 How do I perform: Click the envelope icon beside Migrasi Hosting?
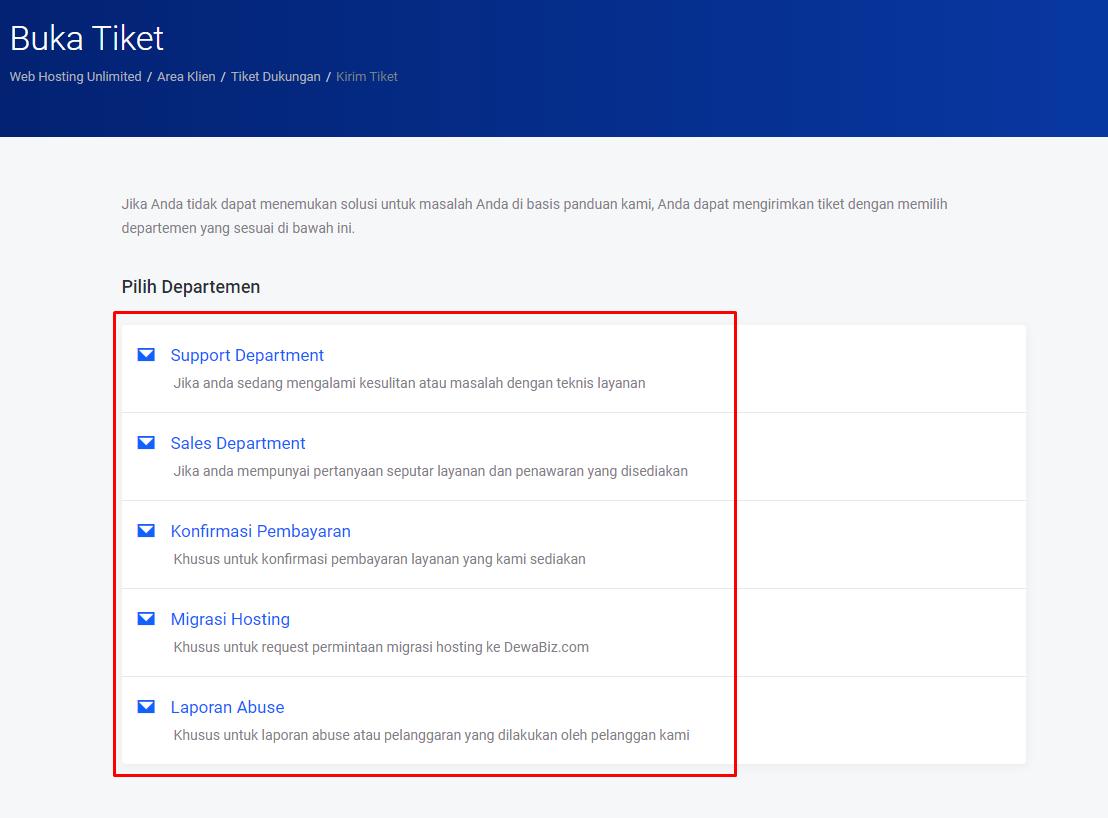[146, 619]
